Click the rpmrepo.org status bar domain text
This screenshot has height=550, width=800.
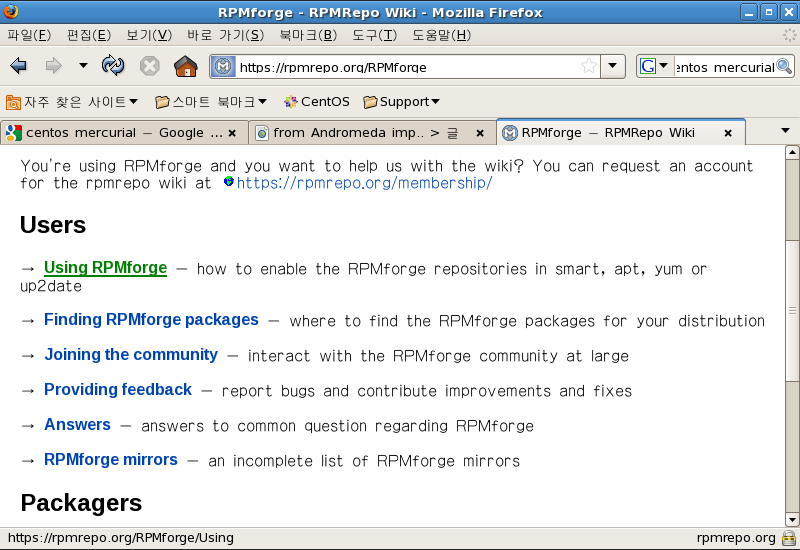[x=736, y=538]
